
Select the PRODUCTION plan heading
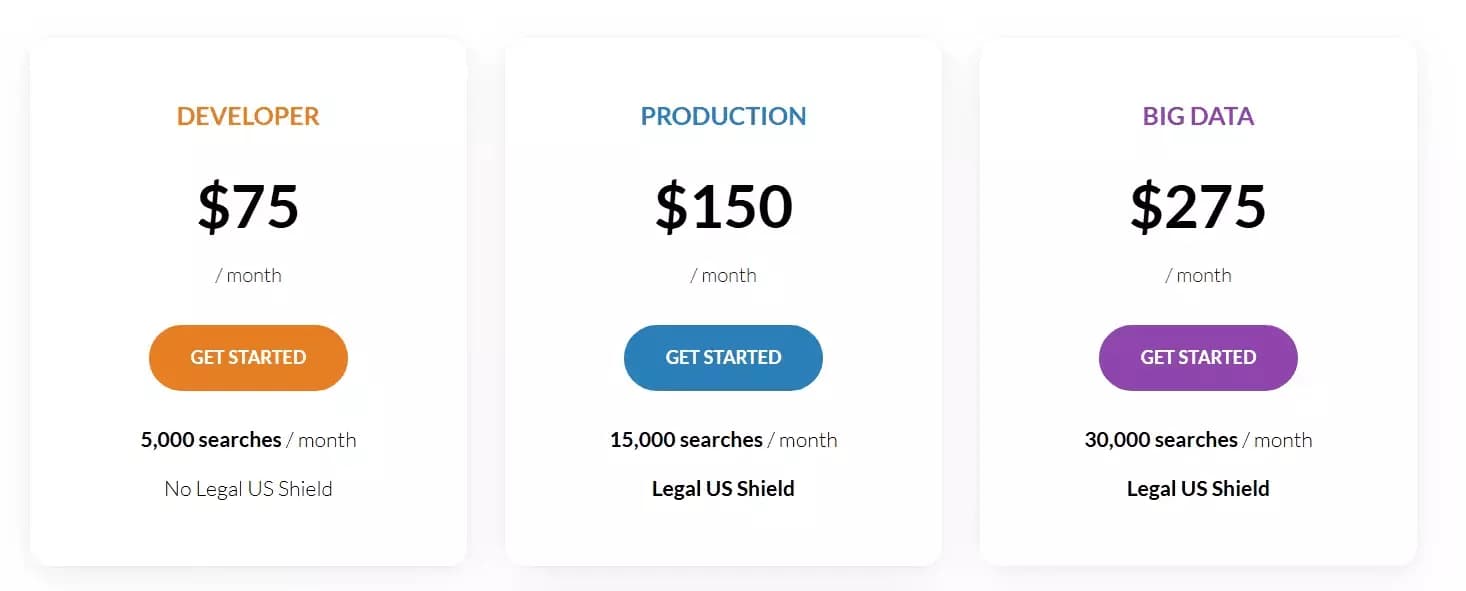[x=722, y=115]
